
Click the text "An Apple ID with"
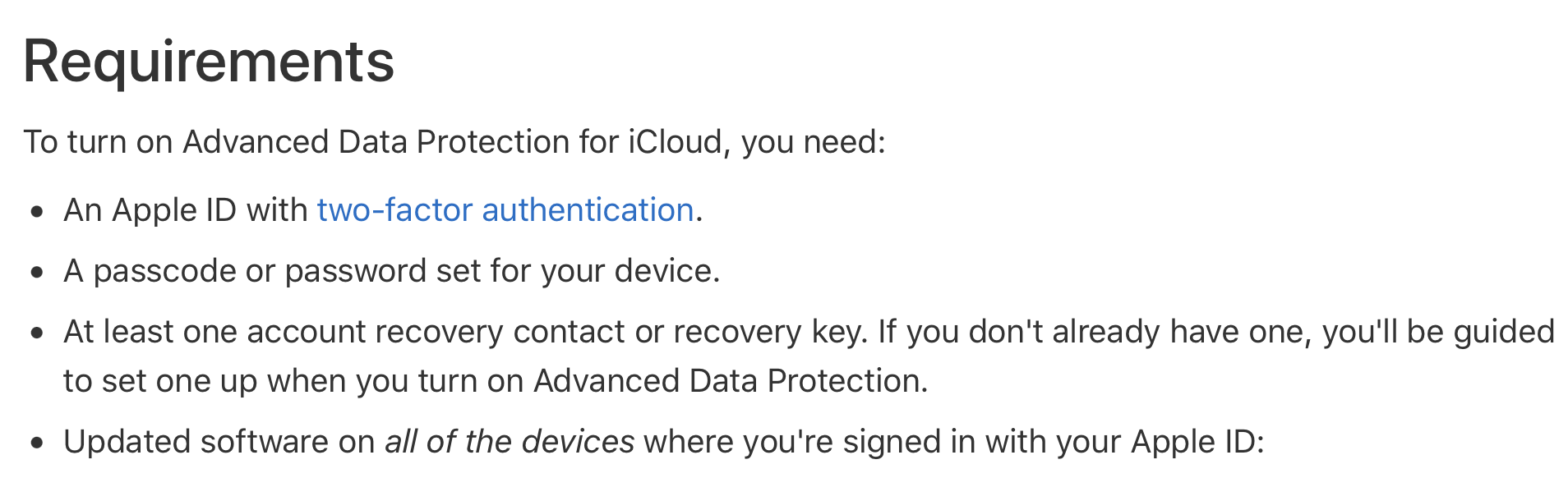point(186,210)
